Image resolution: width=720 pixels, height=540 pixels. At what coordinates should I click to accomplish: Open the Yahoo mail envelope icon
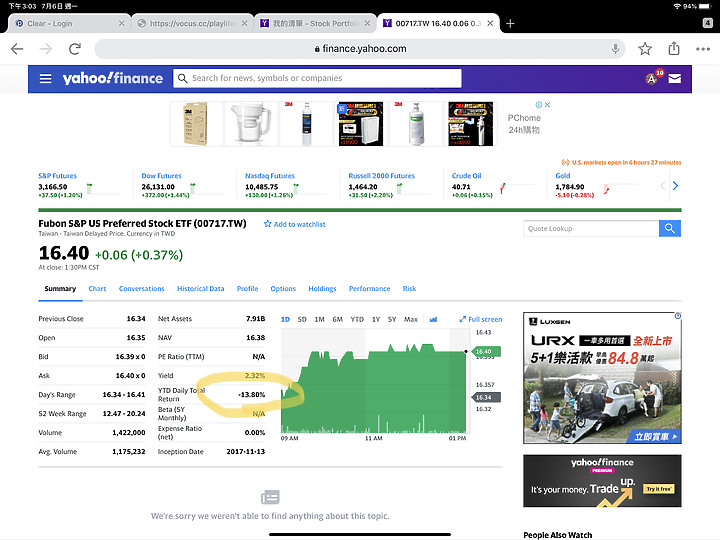click(675, 79)
